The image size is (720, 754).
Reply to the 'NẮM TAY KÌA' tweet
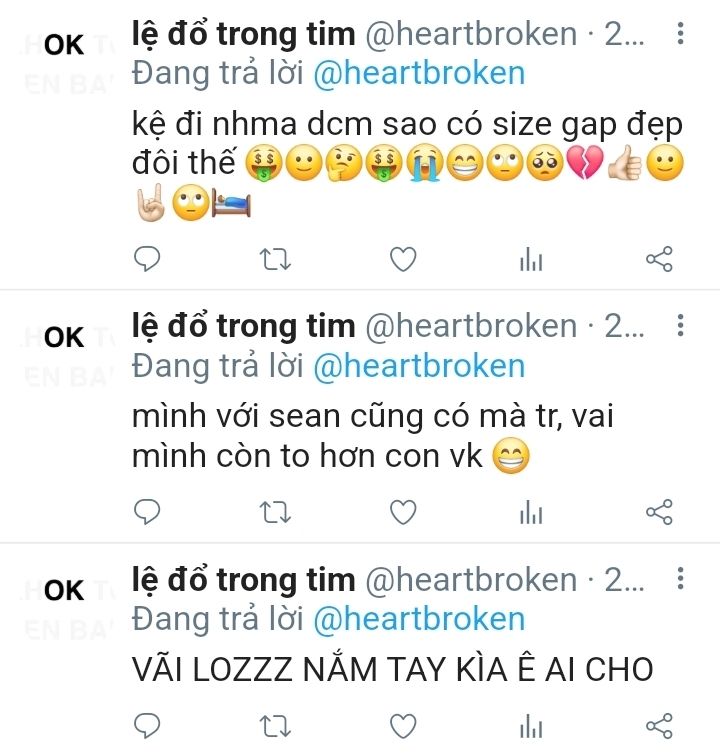point(147,726)
